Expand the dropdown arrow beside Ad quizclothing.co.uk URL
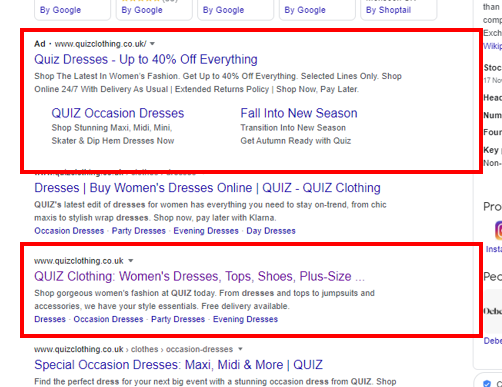The image size is (502, 387). 152,44
